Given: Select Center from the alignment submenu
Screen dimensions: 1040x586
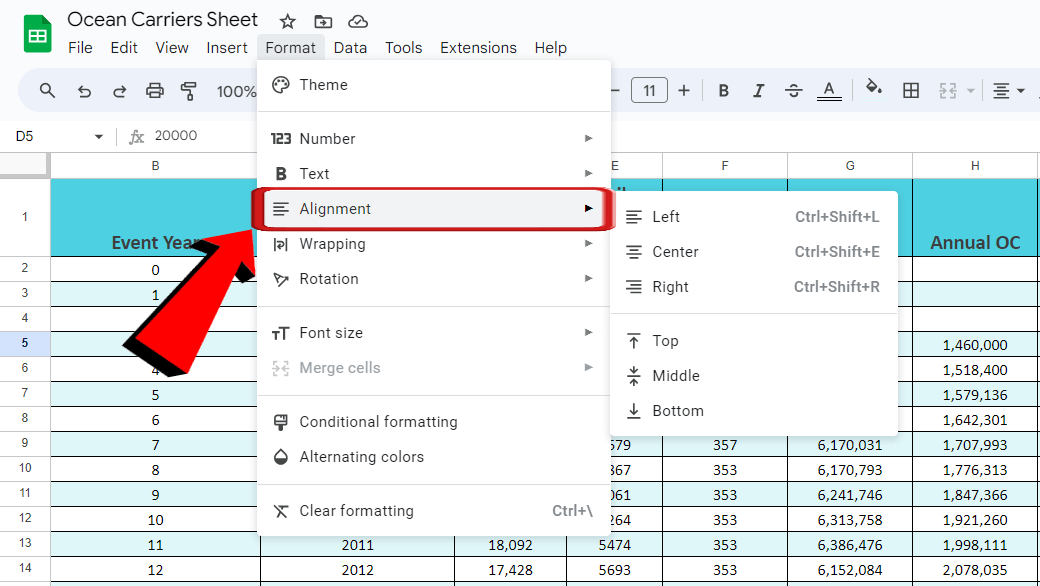Looking at the screenshot, I should [x=674, y=251].
